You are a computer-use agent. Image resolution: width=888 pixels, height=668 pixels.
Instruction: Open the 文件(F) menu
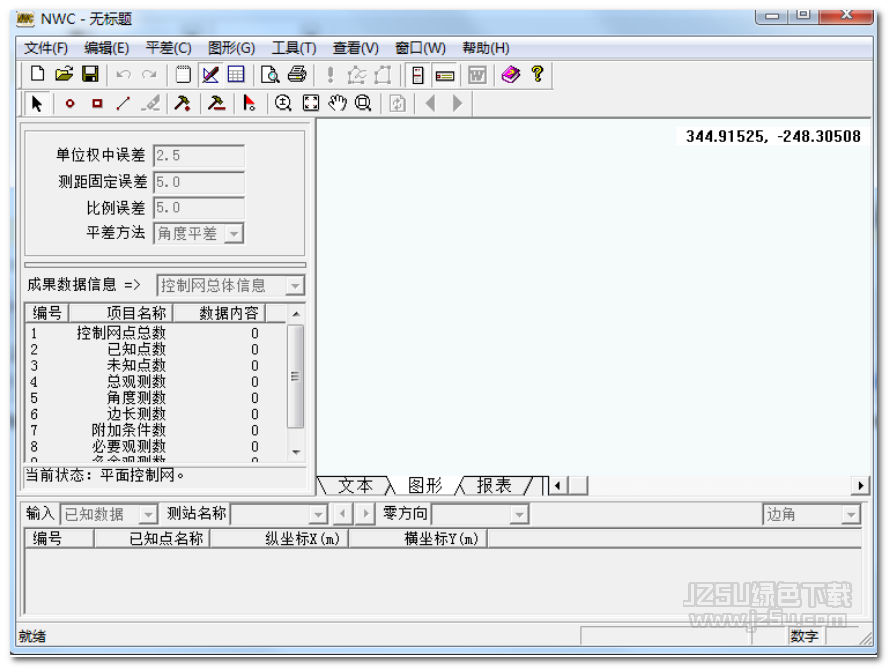click(x=46, y=48)
